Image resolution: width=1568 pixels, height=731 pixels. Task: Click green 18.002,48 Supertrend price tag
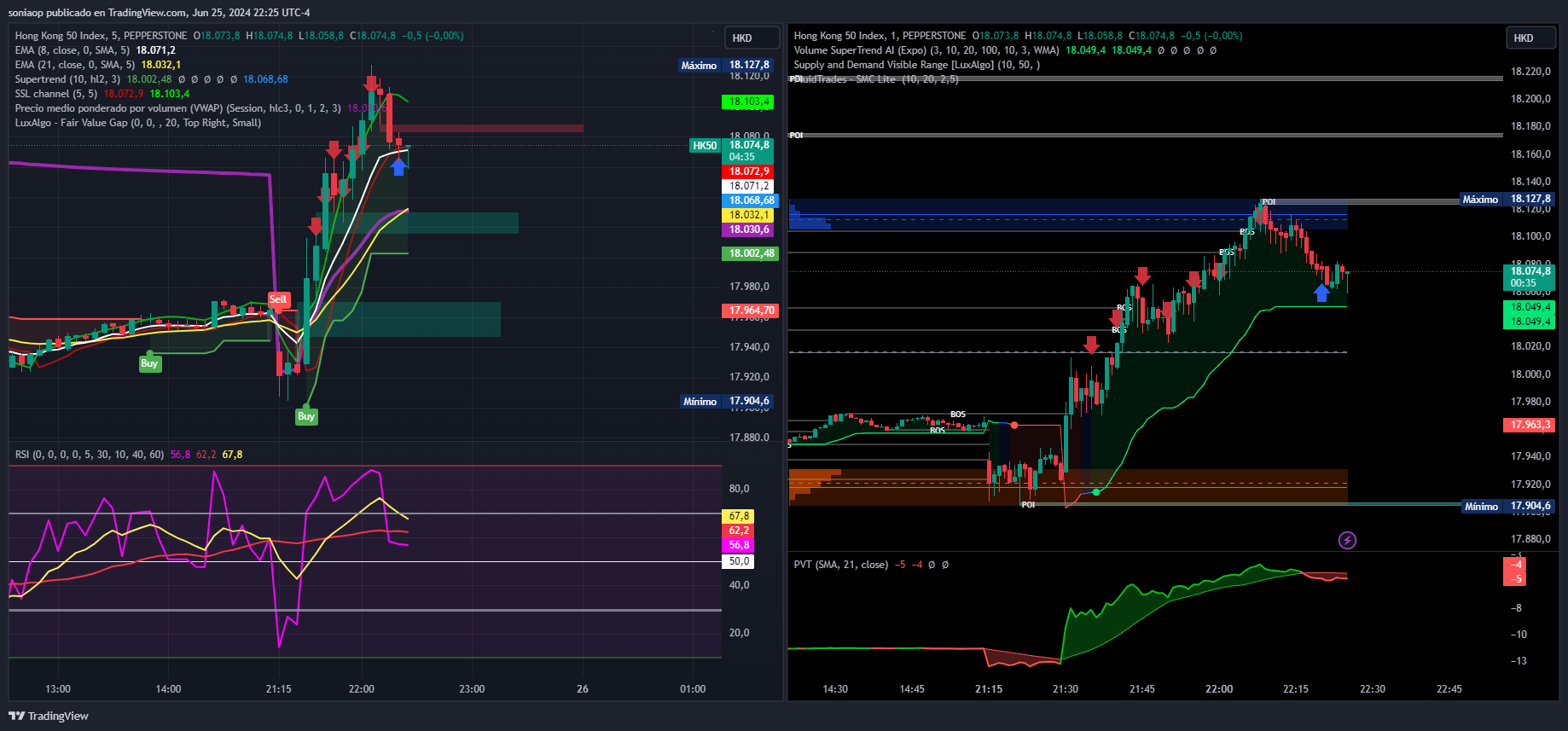(x=750, y=253)
